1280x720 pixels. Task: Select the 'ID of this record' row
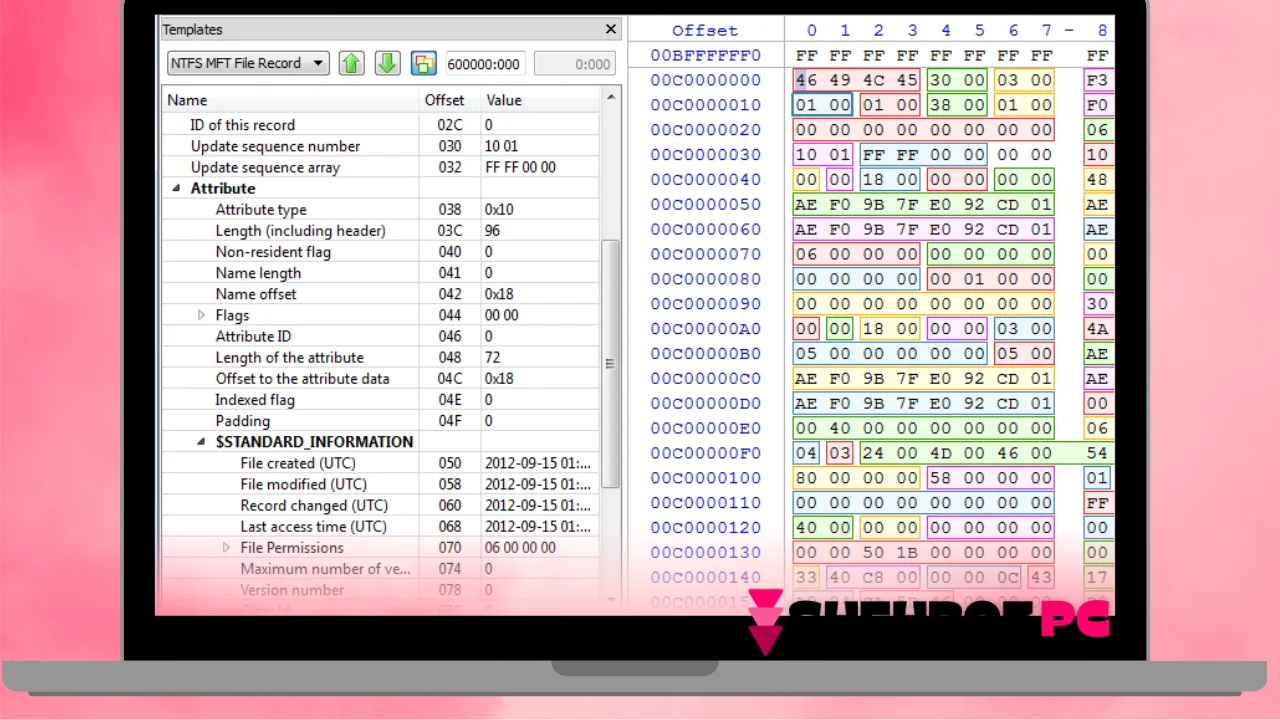[x=380, y=125]
